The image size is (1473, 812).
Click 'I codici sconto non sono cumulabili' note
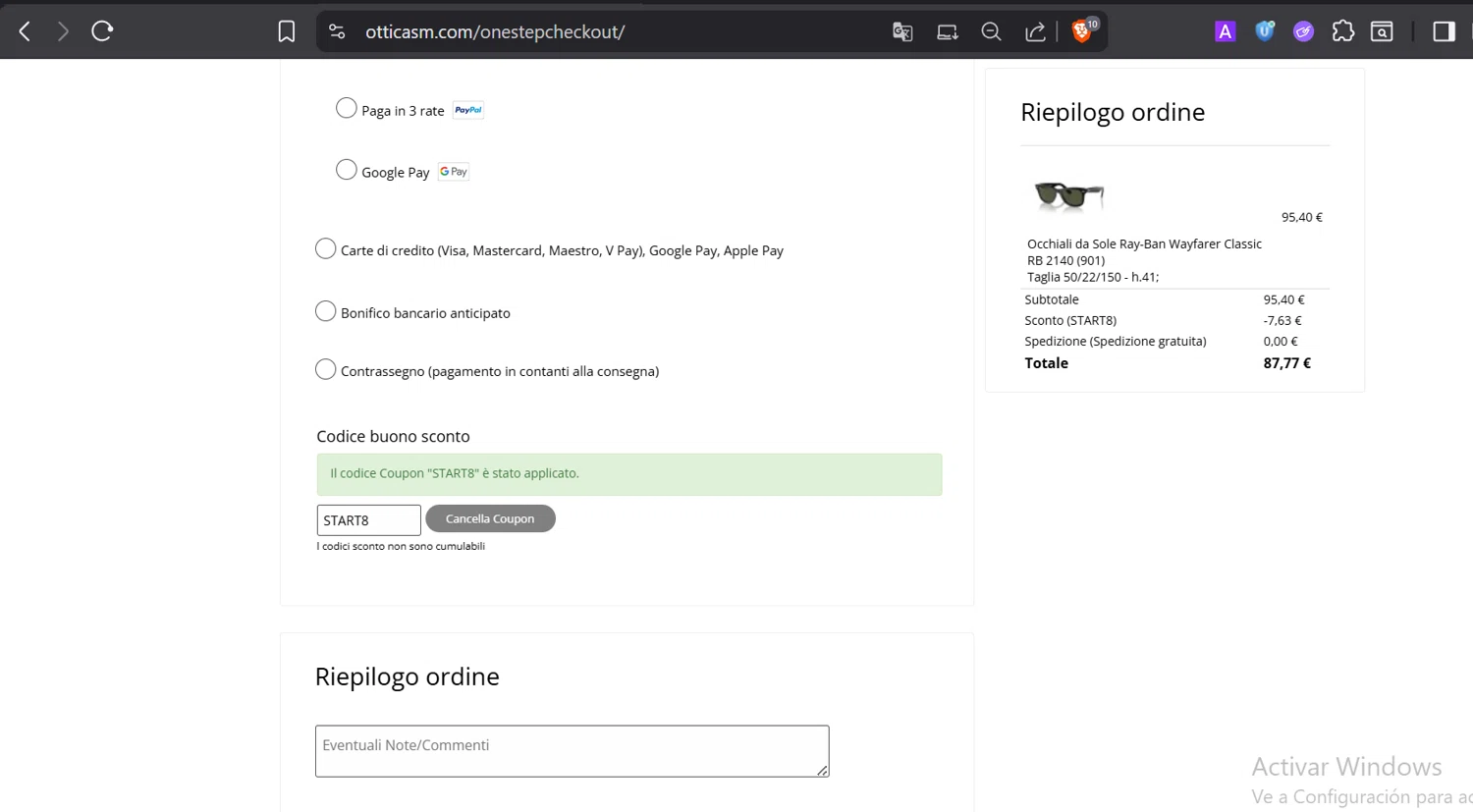click(x=401, y=546)
